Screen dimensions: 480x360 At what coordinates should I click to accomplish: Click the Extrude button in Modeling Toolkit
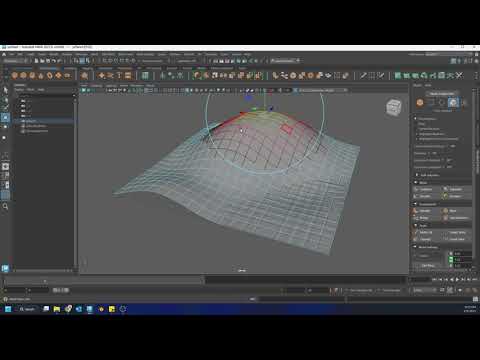coord(425,211)
